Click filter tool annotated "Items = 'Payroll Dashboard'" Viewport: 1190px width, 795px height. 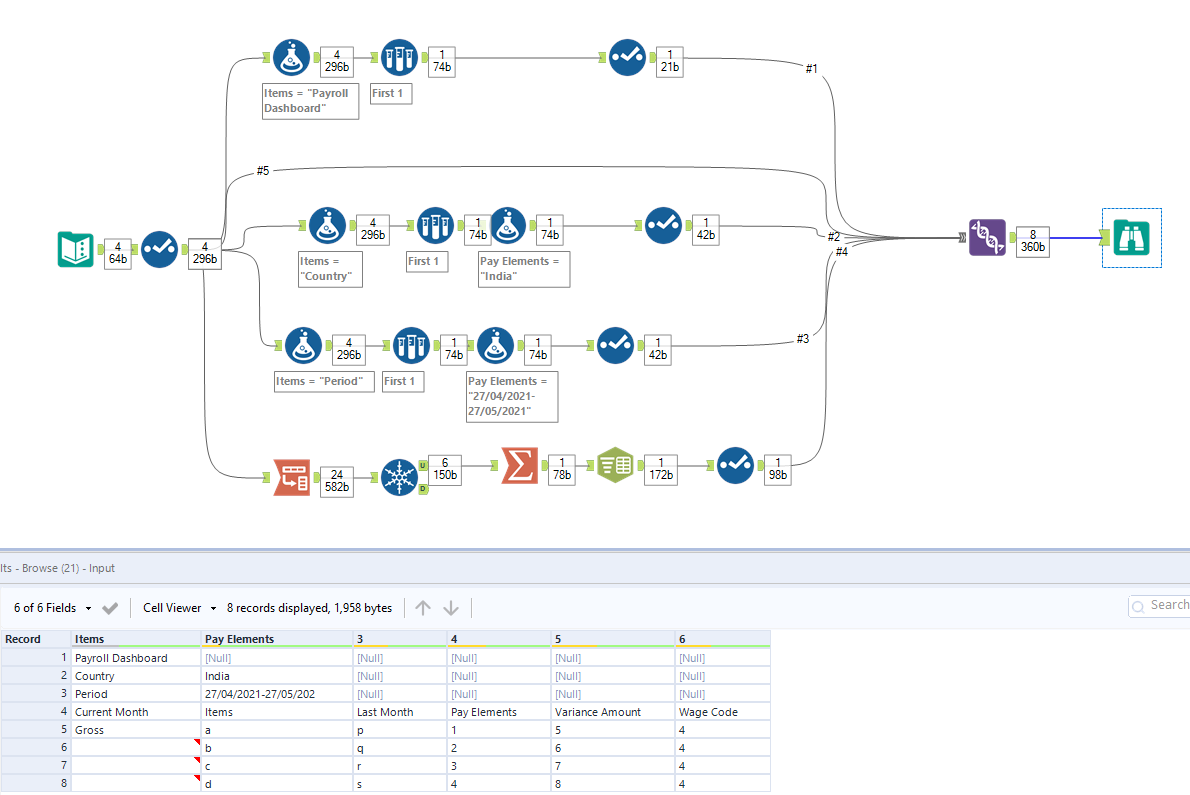[x=292, y=57]
